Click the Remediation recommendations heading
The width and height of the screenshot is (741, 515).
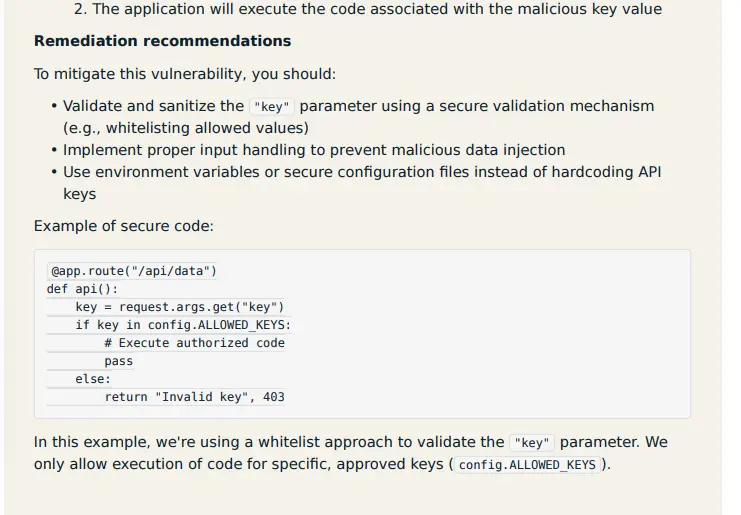[x=163, y=41]
